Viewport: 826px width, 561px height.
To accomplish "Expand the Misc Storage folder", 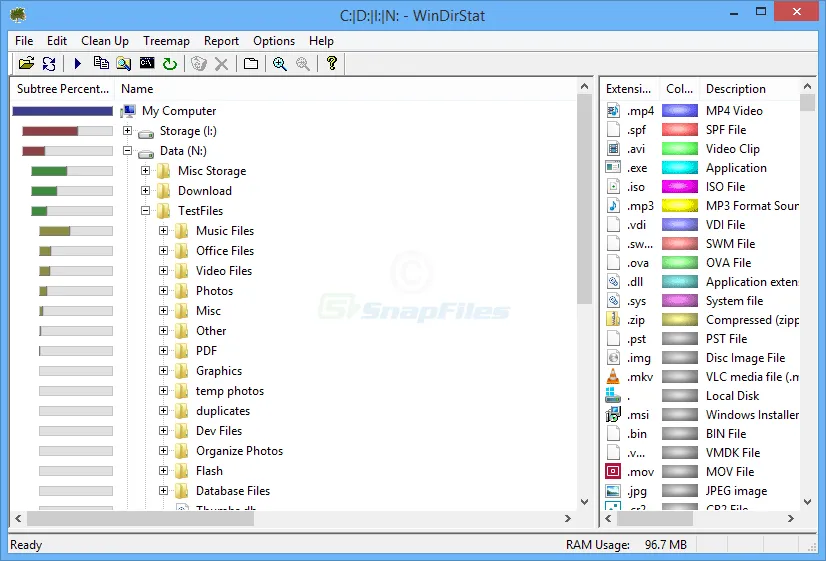I will (145, 170).
